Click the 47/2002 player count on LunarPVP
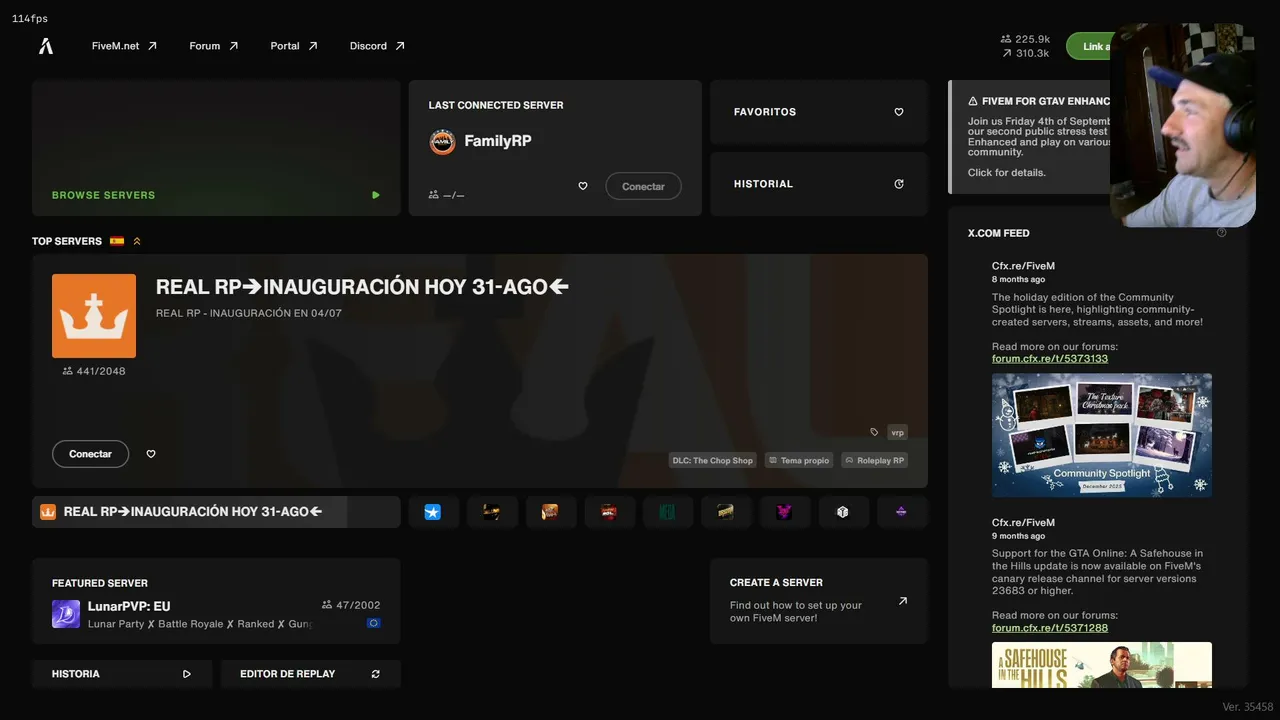1280x720 pixels. (x=351, y=605)
